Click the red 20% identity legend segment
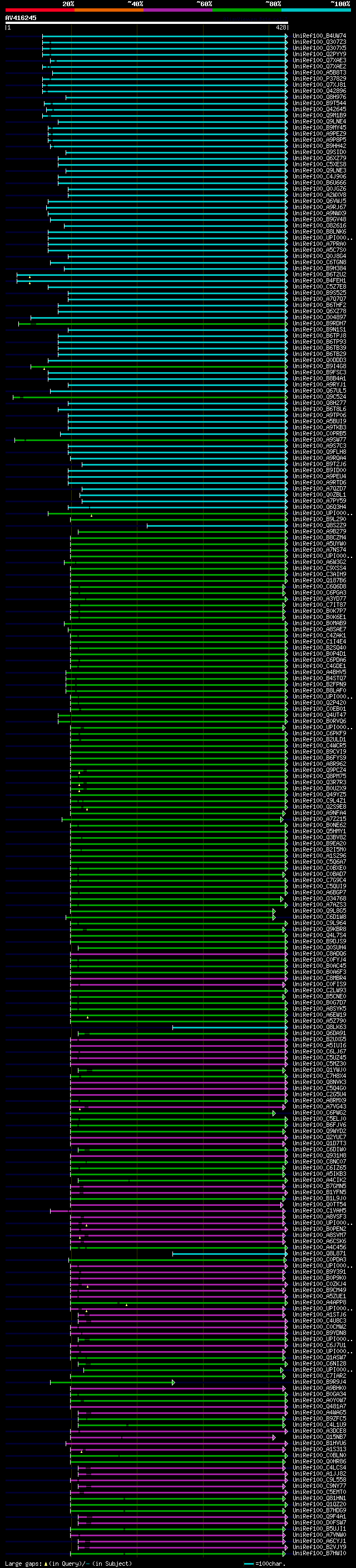 (x=39, y=11)
